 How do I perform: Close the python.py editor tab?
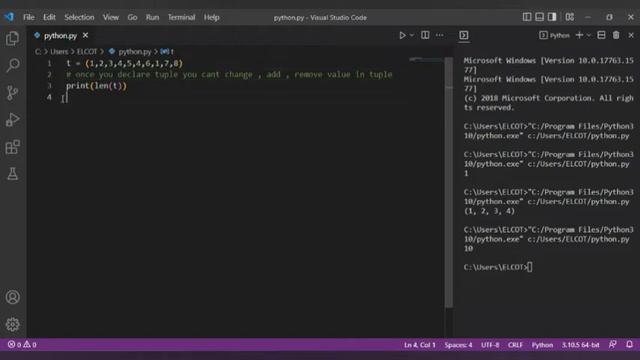(85, 36)
